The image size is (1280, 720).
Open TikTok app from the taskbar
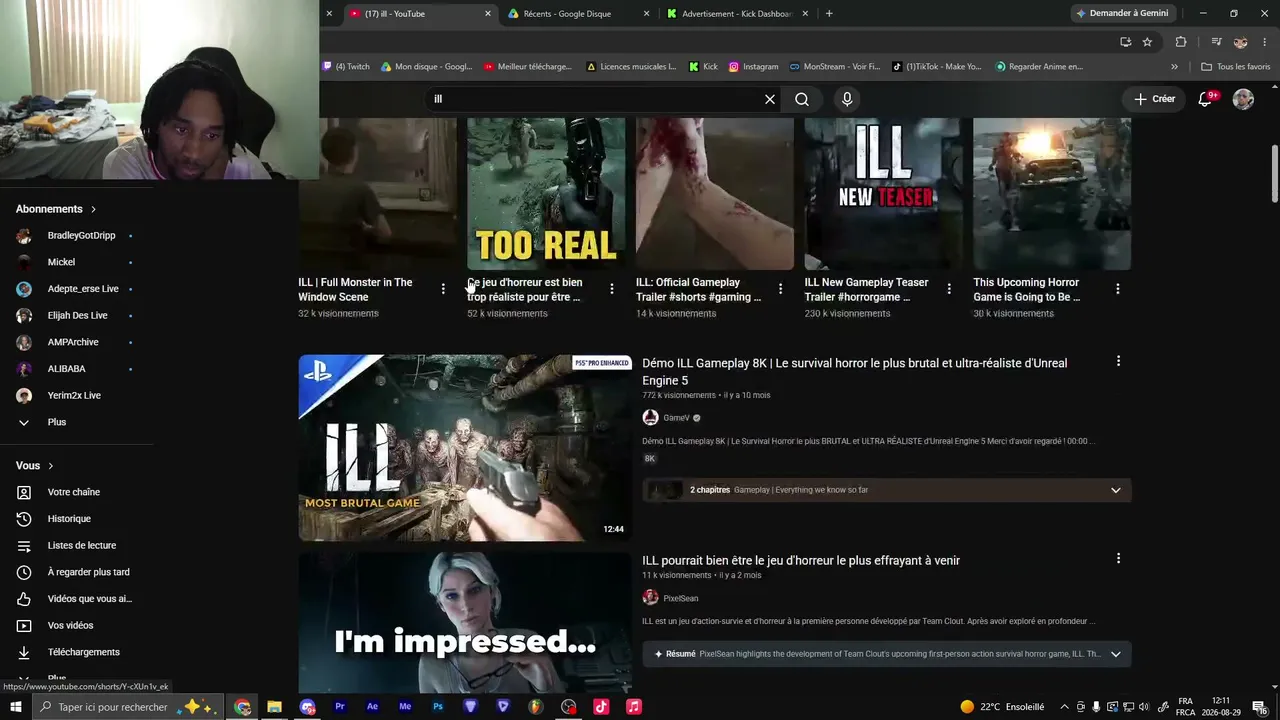click(601, 707)
